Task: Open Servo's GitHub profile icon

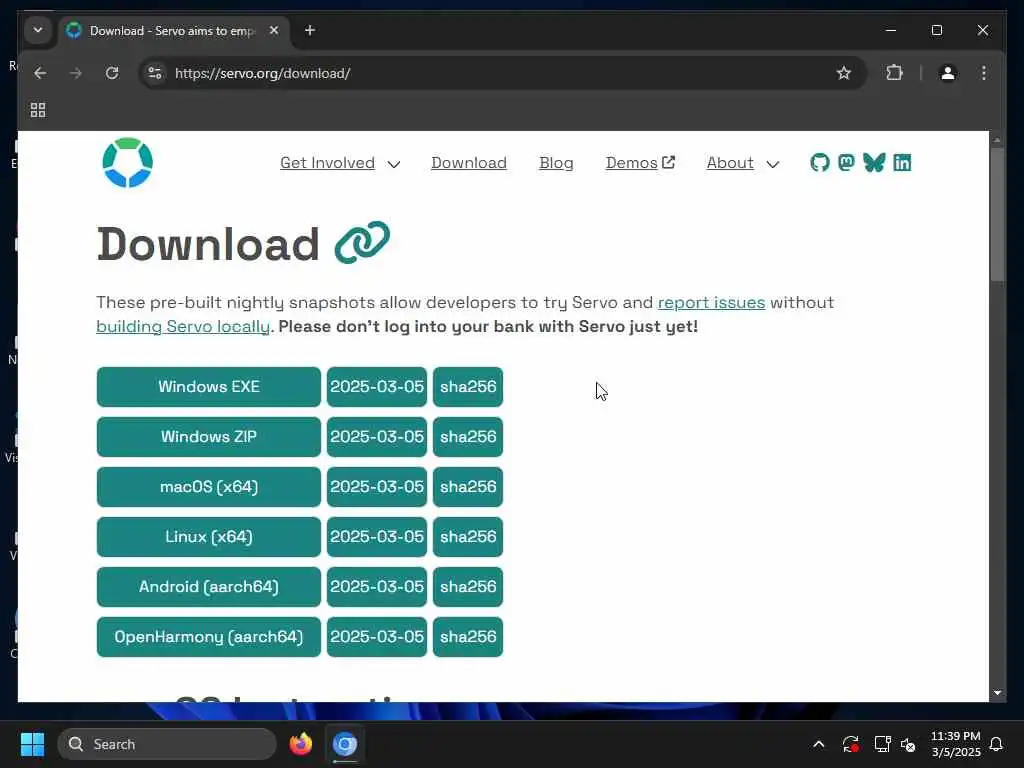Action: [x=820, y=163]
